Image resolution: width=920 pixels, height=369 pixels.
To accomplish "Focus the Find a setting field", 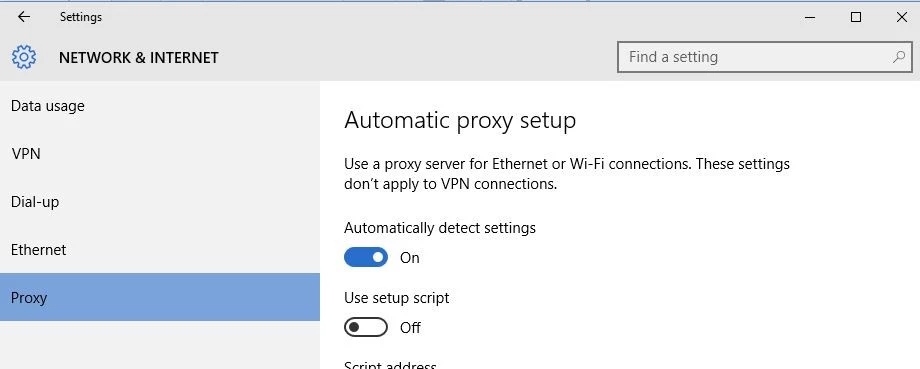I will click(765, 57).
